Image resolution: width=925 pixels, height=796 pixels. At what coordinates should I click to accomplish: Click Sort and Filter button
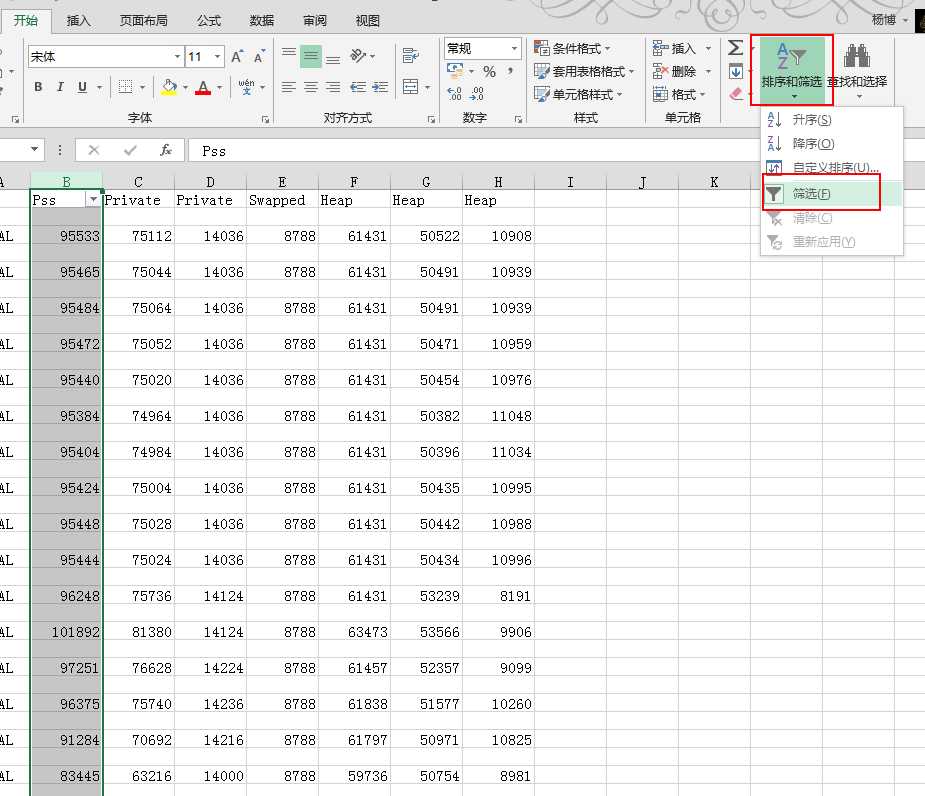(792, 69)
